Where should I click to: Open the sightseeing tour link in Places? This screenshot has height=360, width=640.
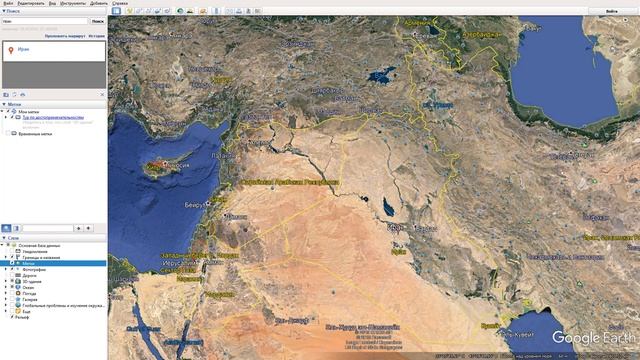click(x=53, y=118)
